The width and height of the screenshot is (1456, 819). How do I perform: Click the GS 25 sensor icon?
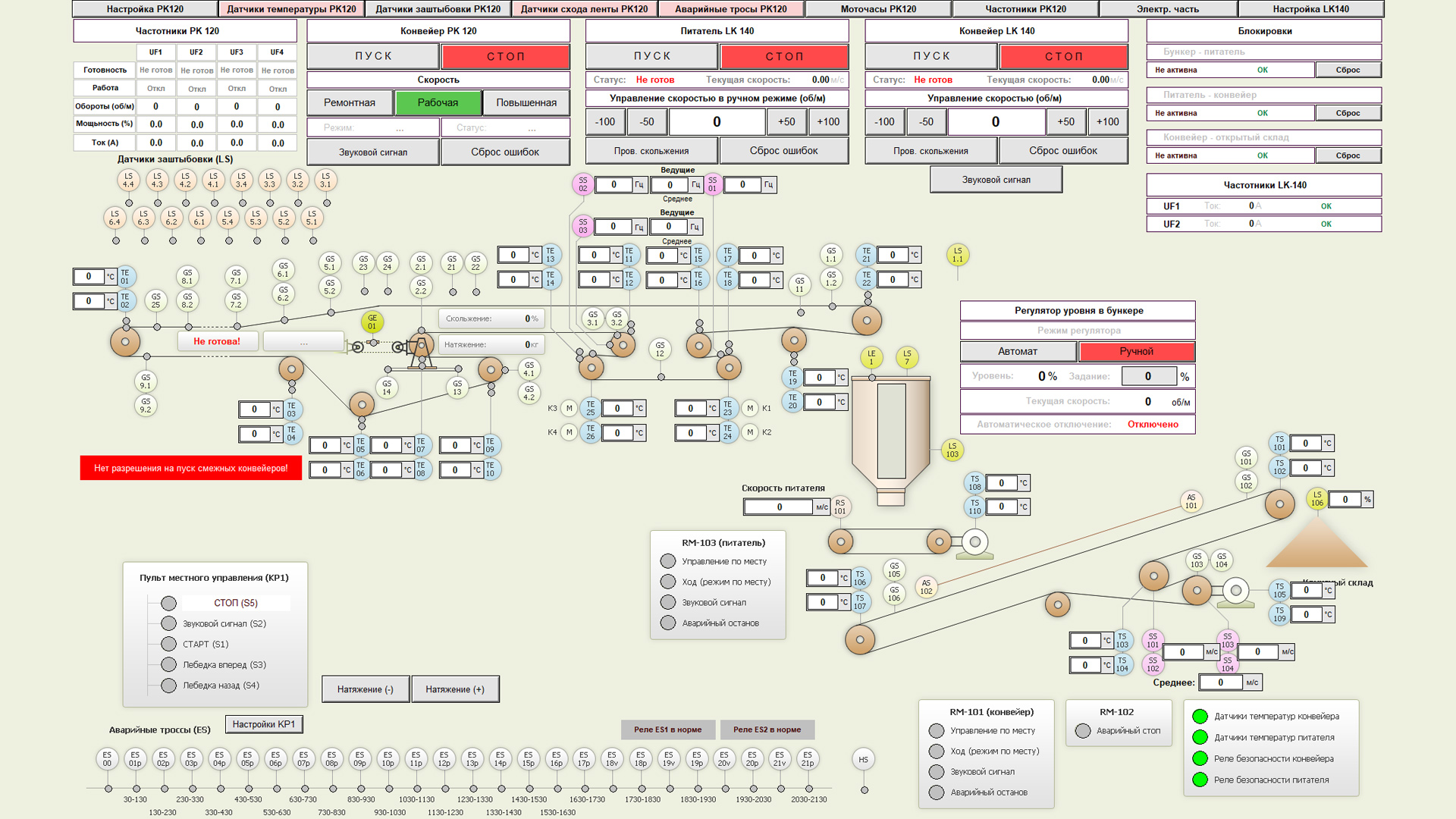(x=155, y=301)
